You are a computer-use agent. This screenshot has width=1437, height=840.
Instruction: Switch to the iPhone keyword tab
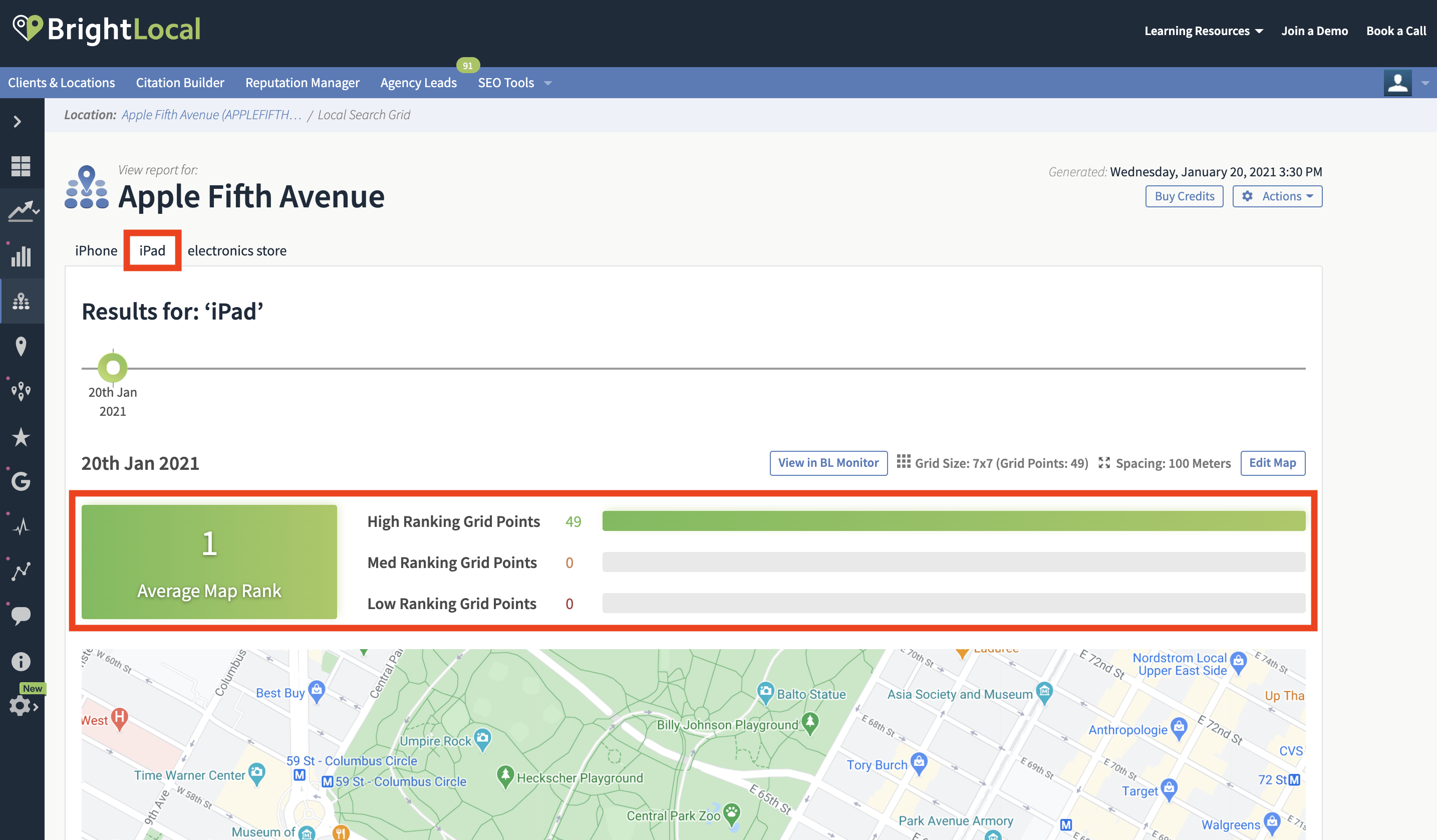click(96, 250)
